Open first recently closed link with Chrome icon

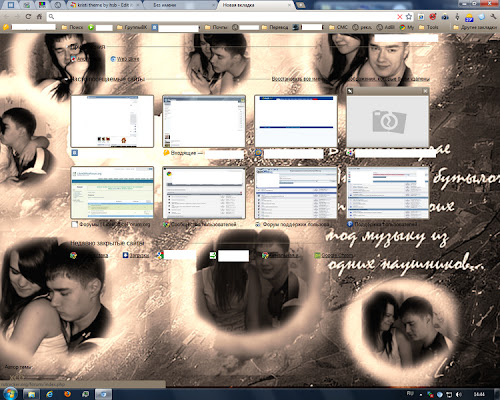(89, 255)
